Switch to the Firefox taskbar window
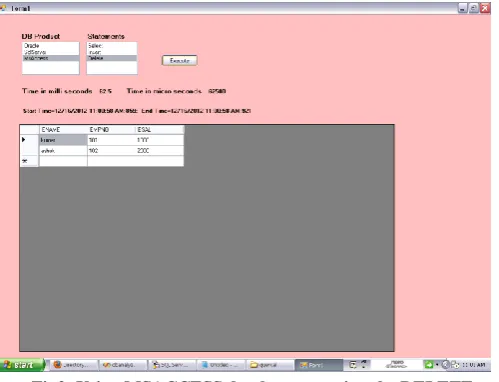The width and height of the screenshot is (499, 382). coord(74,365)
